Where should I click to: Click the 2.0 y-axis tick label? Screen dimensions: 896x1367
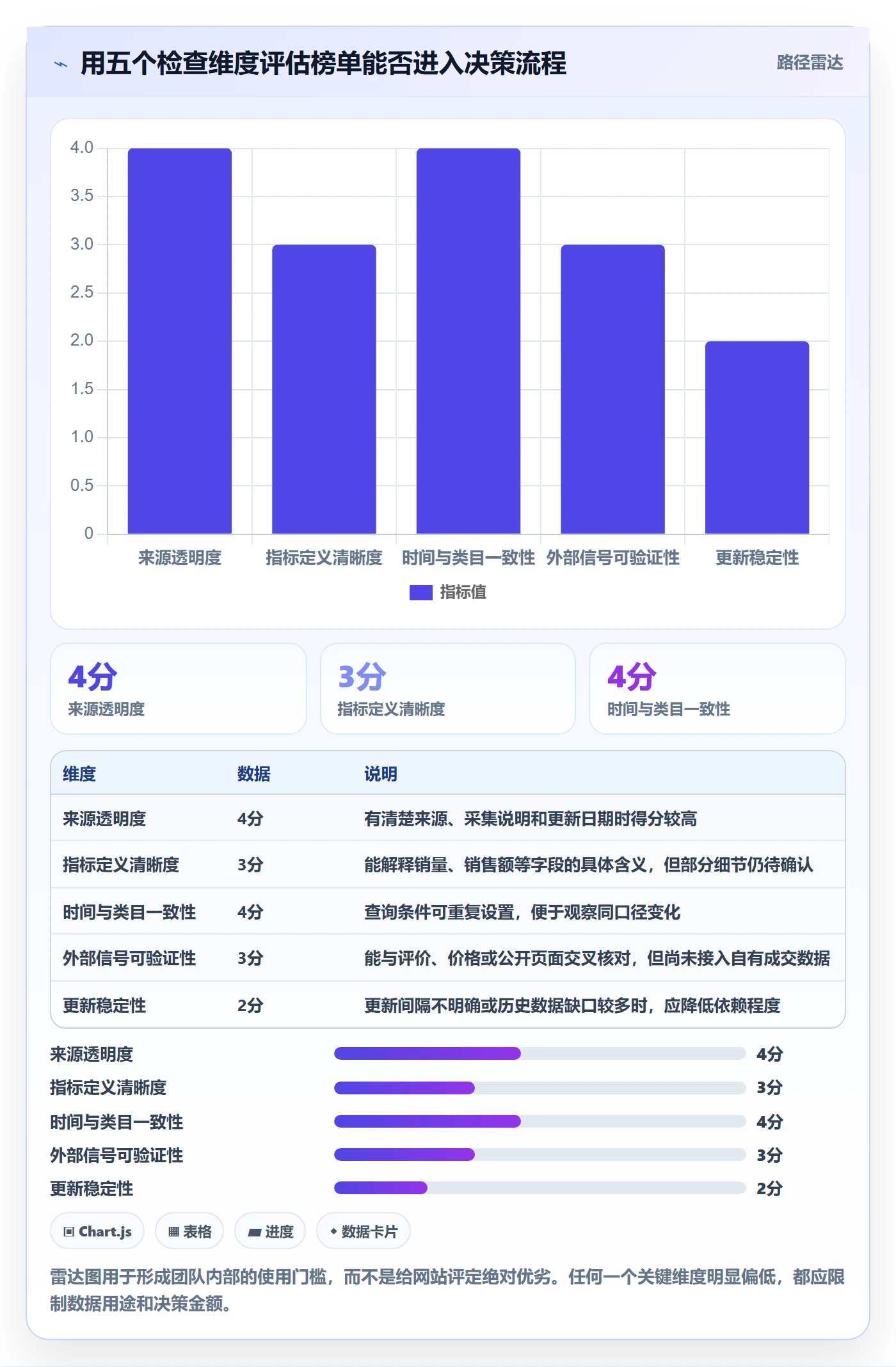click(82, 340)
